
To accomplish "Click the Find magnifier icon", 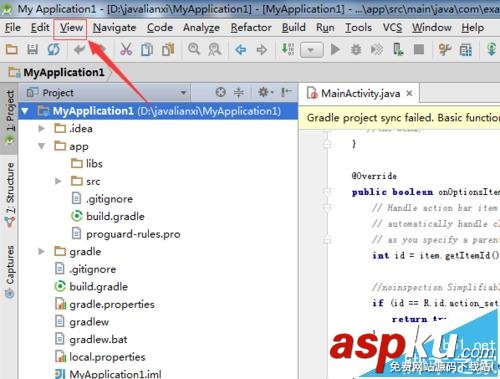I will click(194, 49).
